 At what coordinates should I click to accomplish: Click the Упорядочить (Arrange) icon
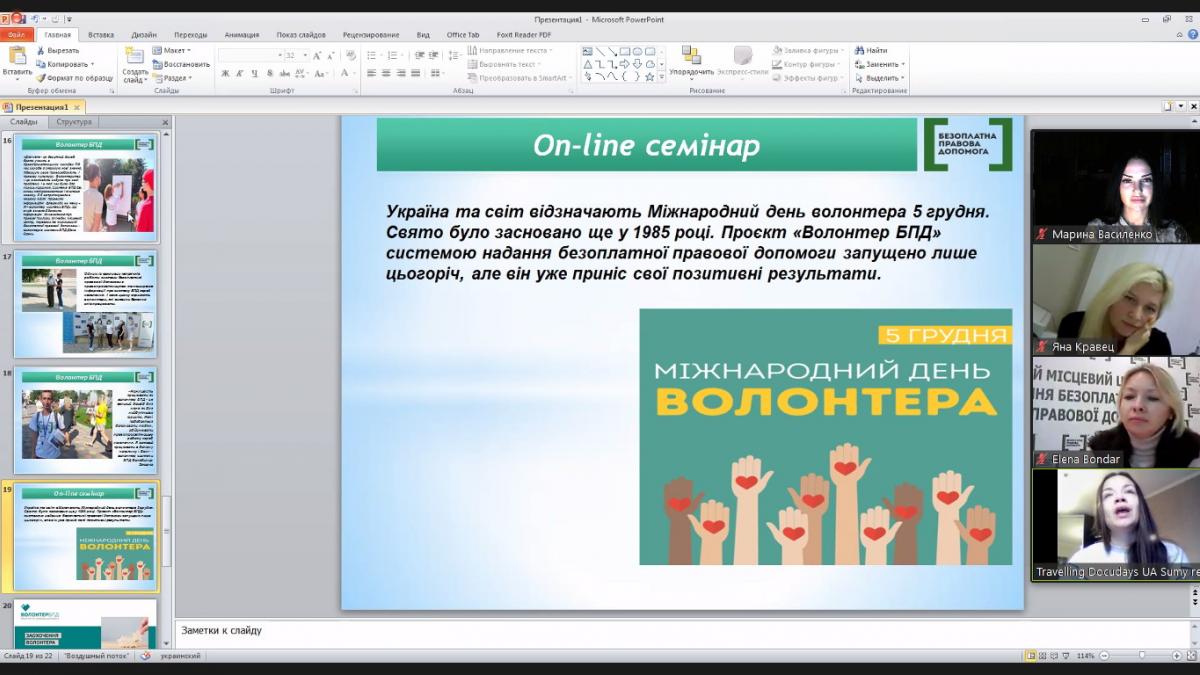pyautogui.click(x=691, y=56)
